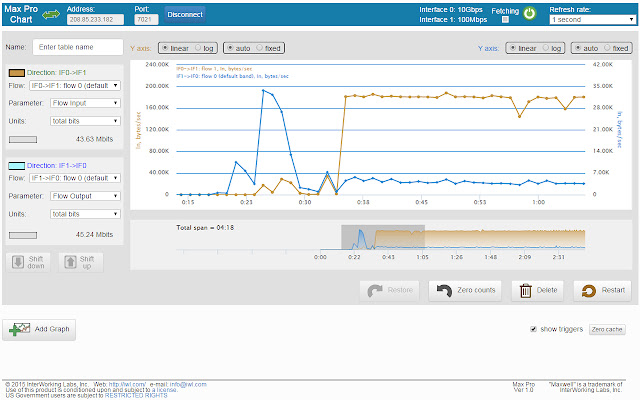Toggle the green power fetching button
The height and width of the screenshot is (400, 640).
[x=530, y=13]
